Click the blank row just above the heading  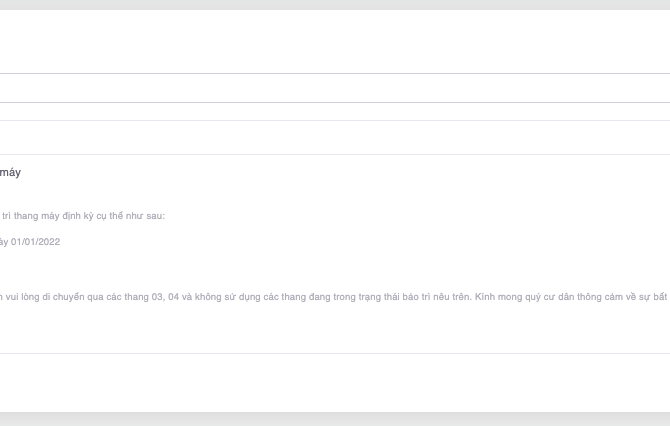coord(335,138)
